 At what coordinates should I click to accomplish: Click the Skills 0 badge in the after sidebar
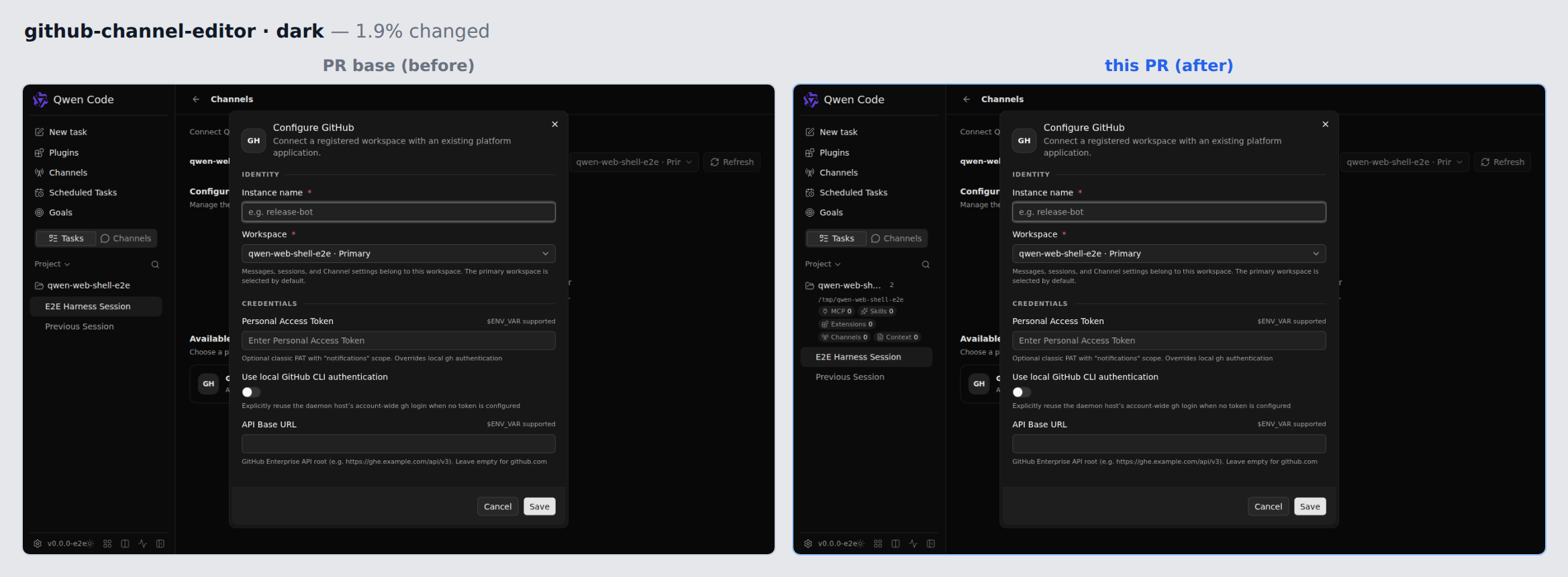point(877,311)
